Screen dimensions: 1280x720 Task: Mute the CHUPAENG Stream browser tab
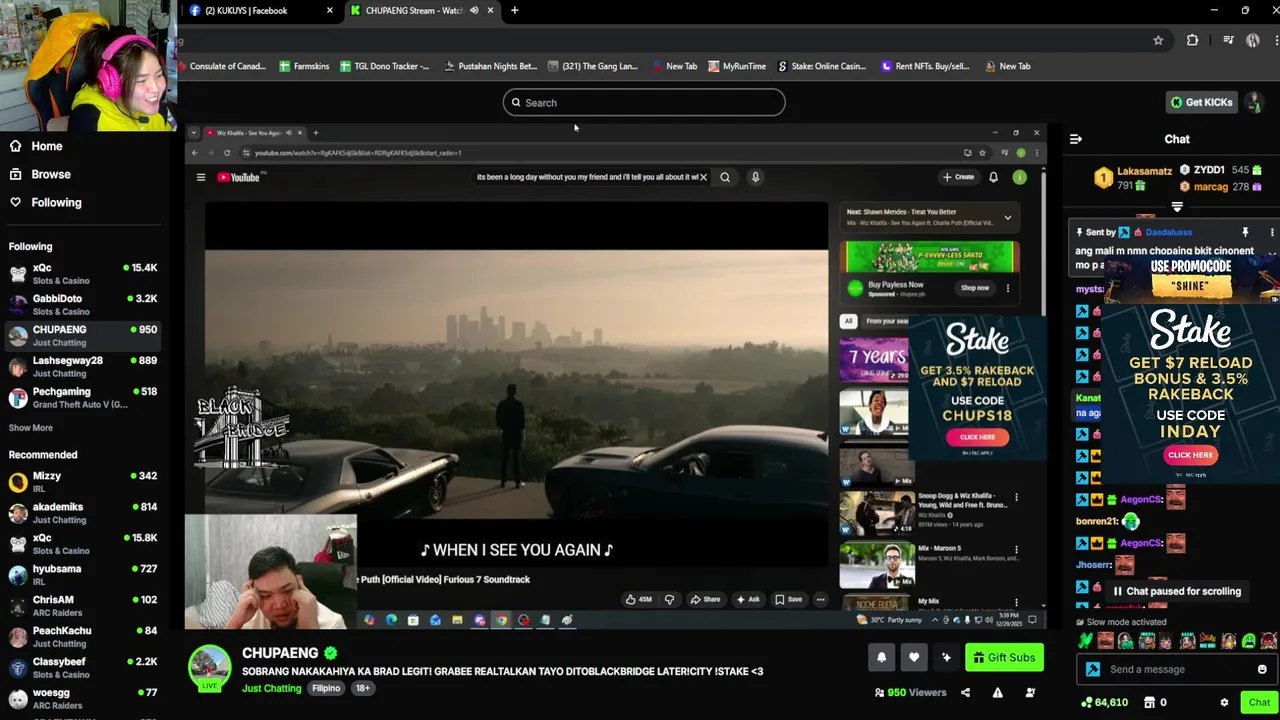coord(475,10)
